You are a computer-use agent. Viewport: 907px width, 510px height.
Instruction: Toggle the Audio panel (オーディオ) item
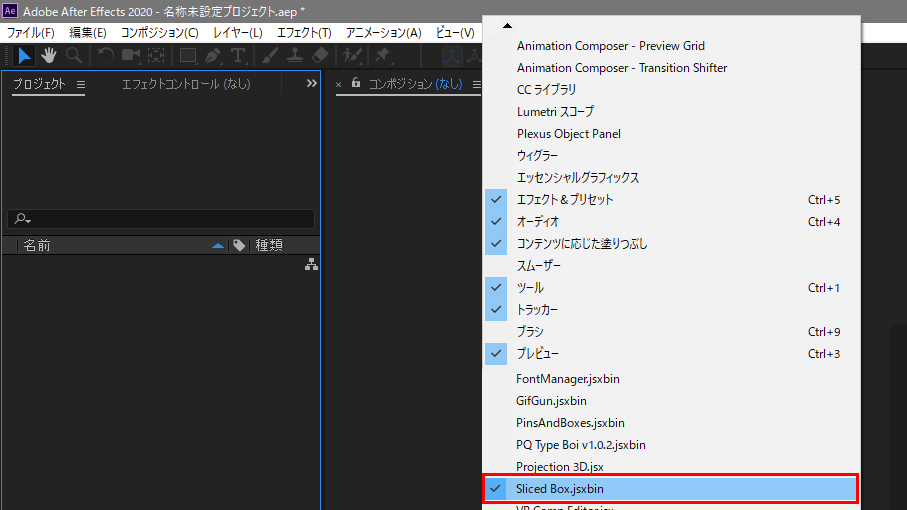tap(671, 221)
